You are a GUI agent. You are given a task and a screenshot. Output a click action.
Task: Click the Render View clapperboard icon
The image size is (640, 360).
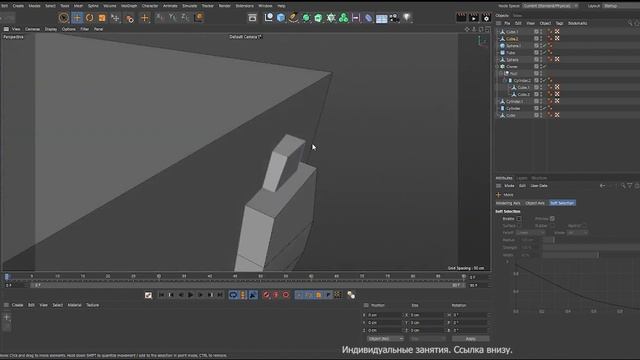(461, 18)
